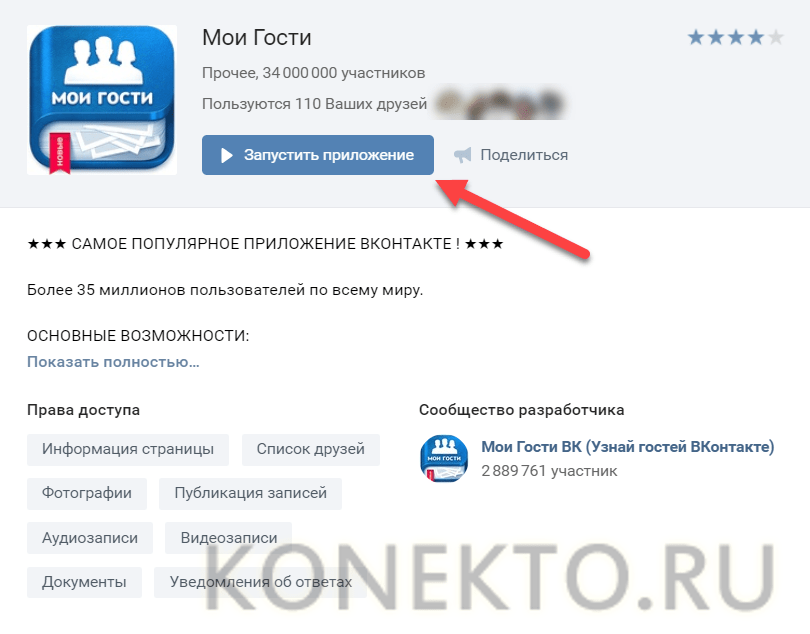Click Документы permission tag
This screenshot has width=810, height=634.
coord(84,582)
